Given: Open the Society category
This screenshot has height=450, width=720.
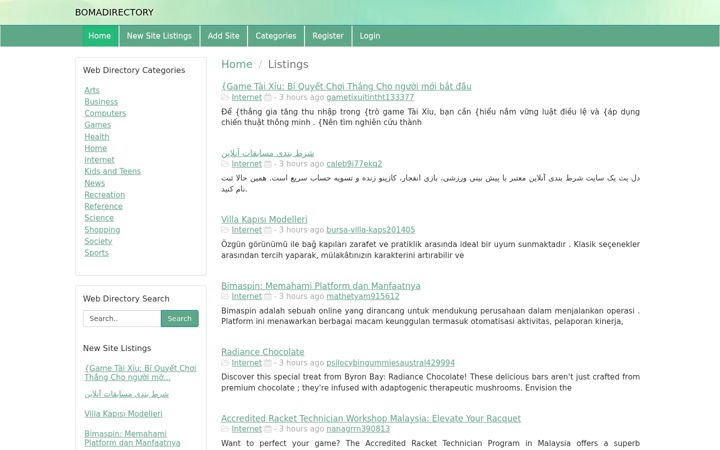Looking at the screenshot, I should [x=98, y=241].
